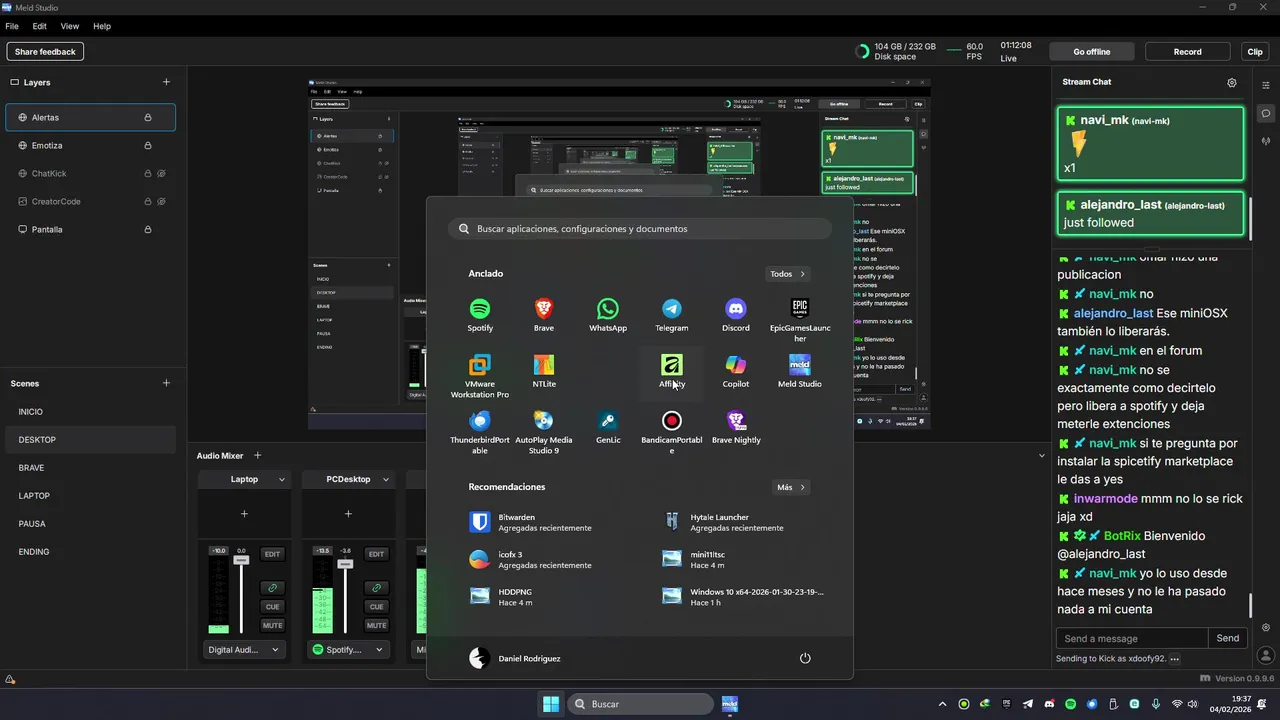
Task: Open Epic Games Launcher pinned icon
Action: (x=800, y=320)
